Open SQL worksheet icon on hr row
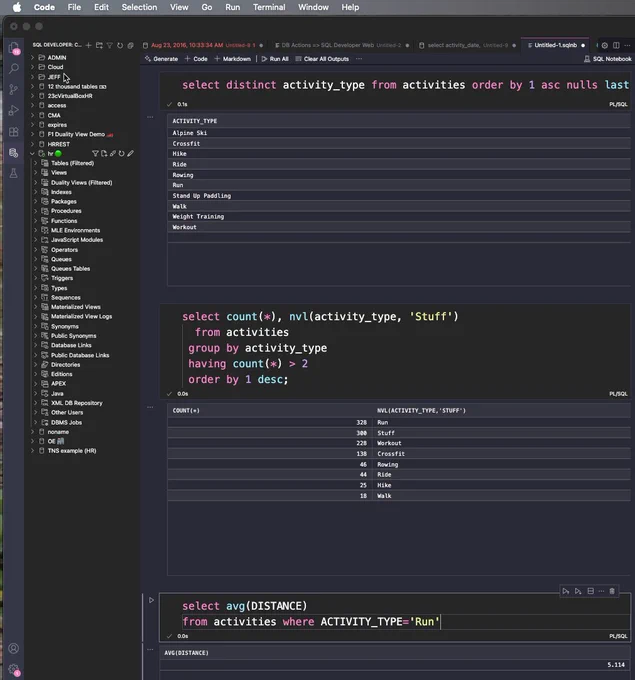This screenshot has width=635, height=680. [x=104, y=154]
